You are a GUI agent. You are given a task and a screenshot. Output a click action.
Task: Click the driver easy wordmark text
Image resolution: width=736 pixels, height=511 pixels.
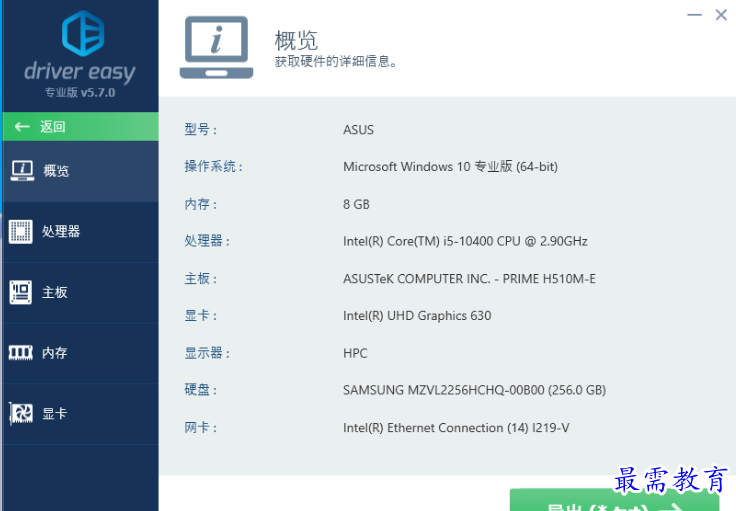tap(80, 72)
